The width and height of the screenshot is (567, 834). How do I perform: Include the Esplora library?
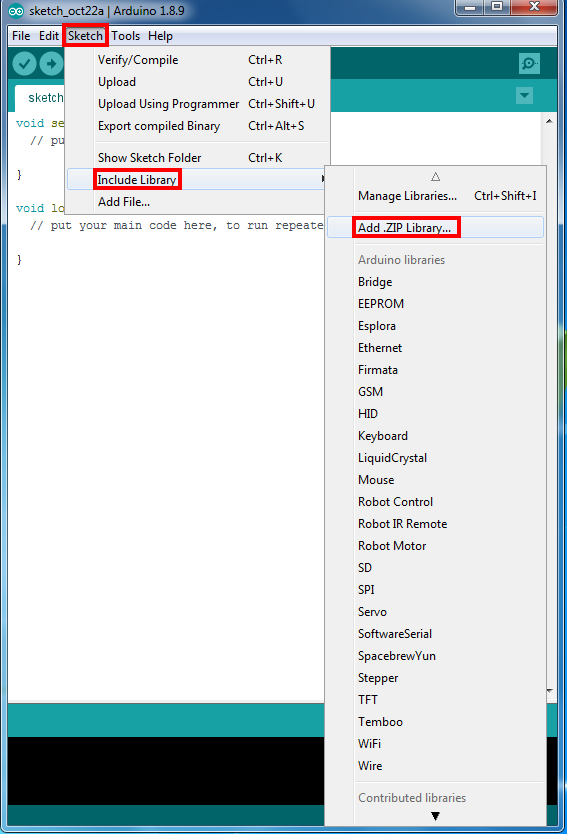(x=435, y=326)
